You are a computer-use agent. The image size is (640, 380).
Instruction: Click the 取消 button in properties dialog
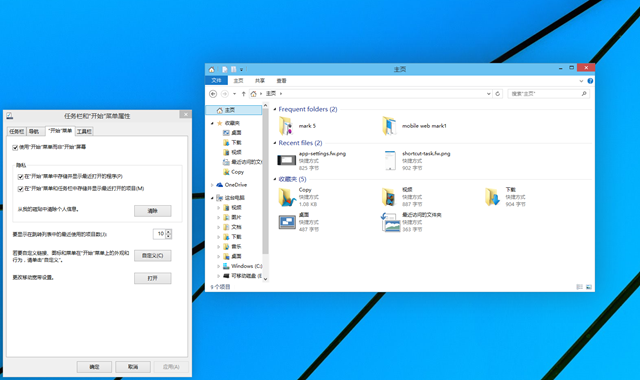(133, 367)
